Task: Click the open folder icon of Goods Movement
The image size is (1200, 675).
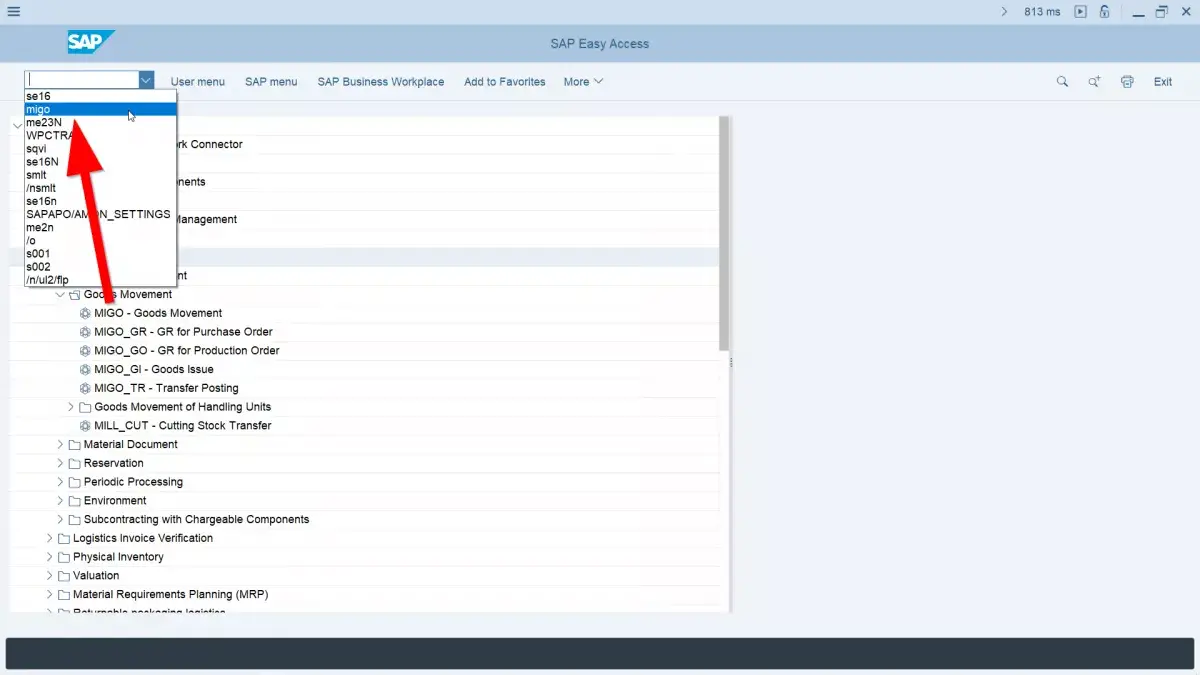Action: tap(75, 295)
